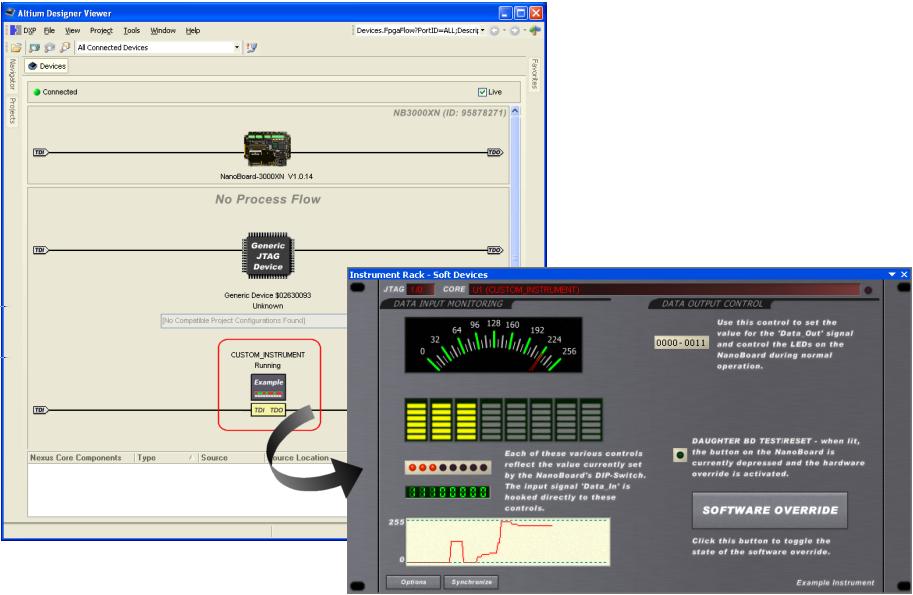Click scroll up arrow in devices view

click(515, 111)
